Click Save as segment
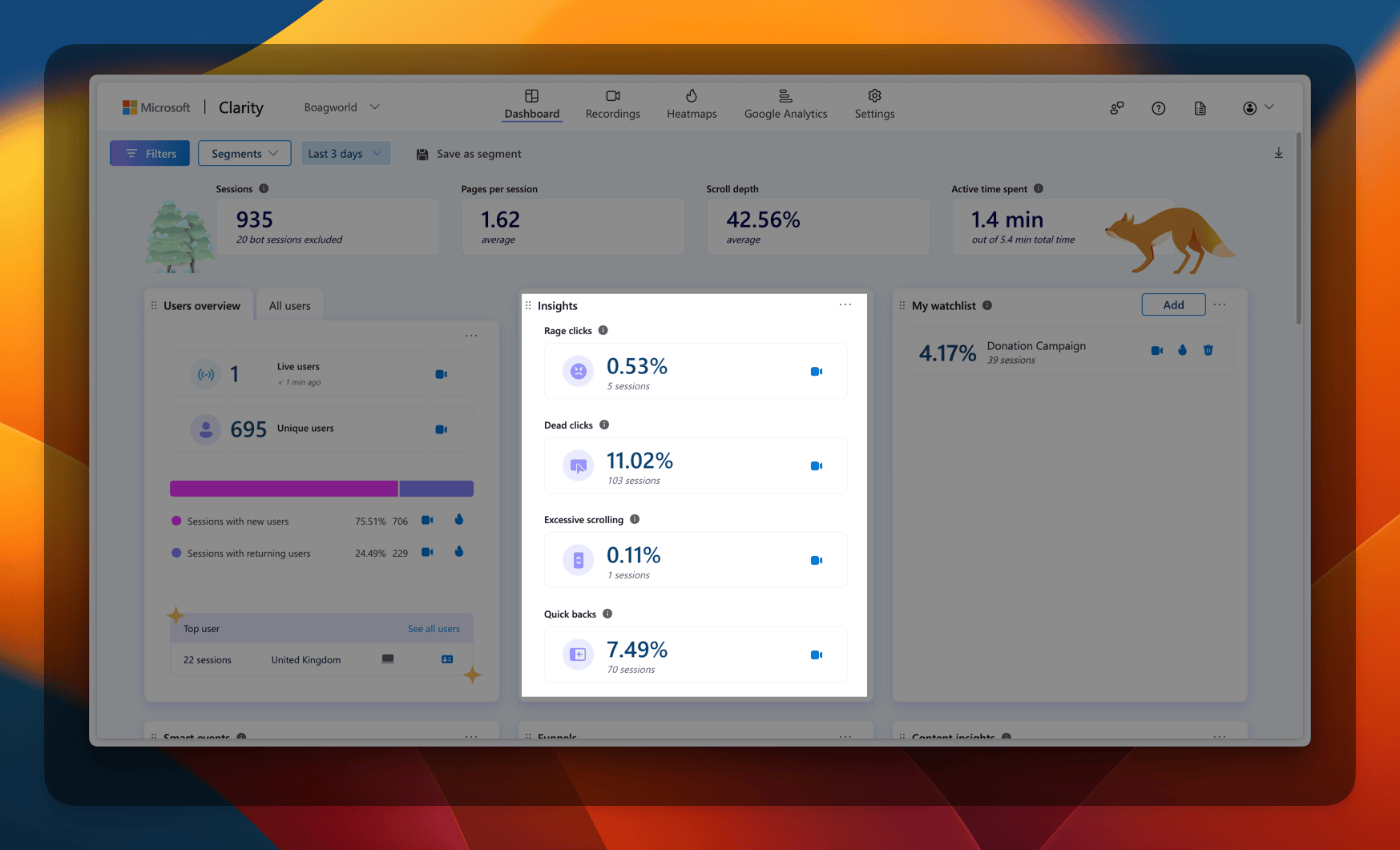This screenshot has width=1400, height=850. (x=469, y=153)
